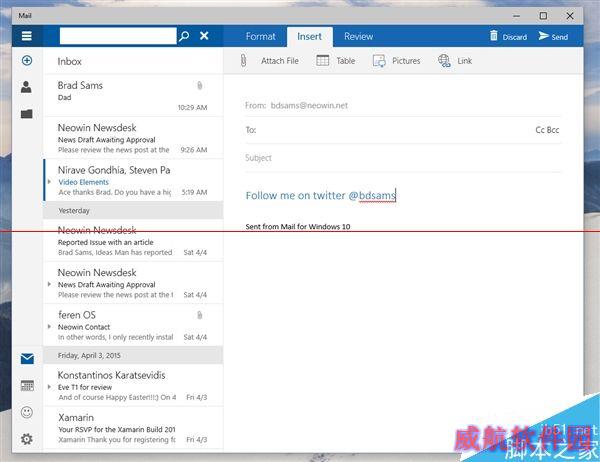
Task: Expand the Neowin Contact conversation
Action: point(49,327)
